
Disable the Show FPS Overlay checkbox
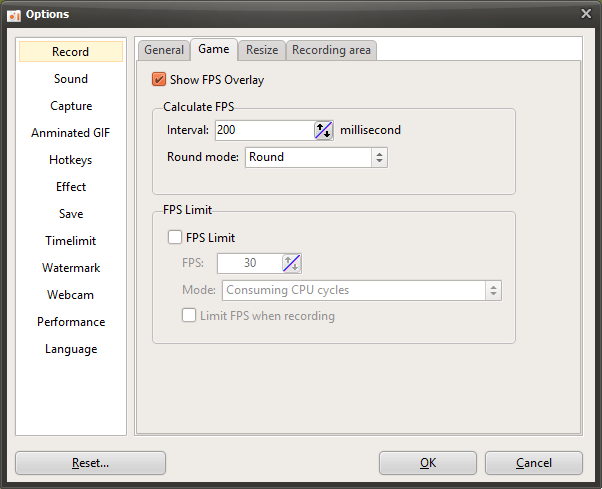[x=159, y=80]
